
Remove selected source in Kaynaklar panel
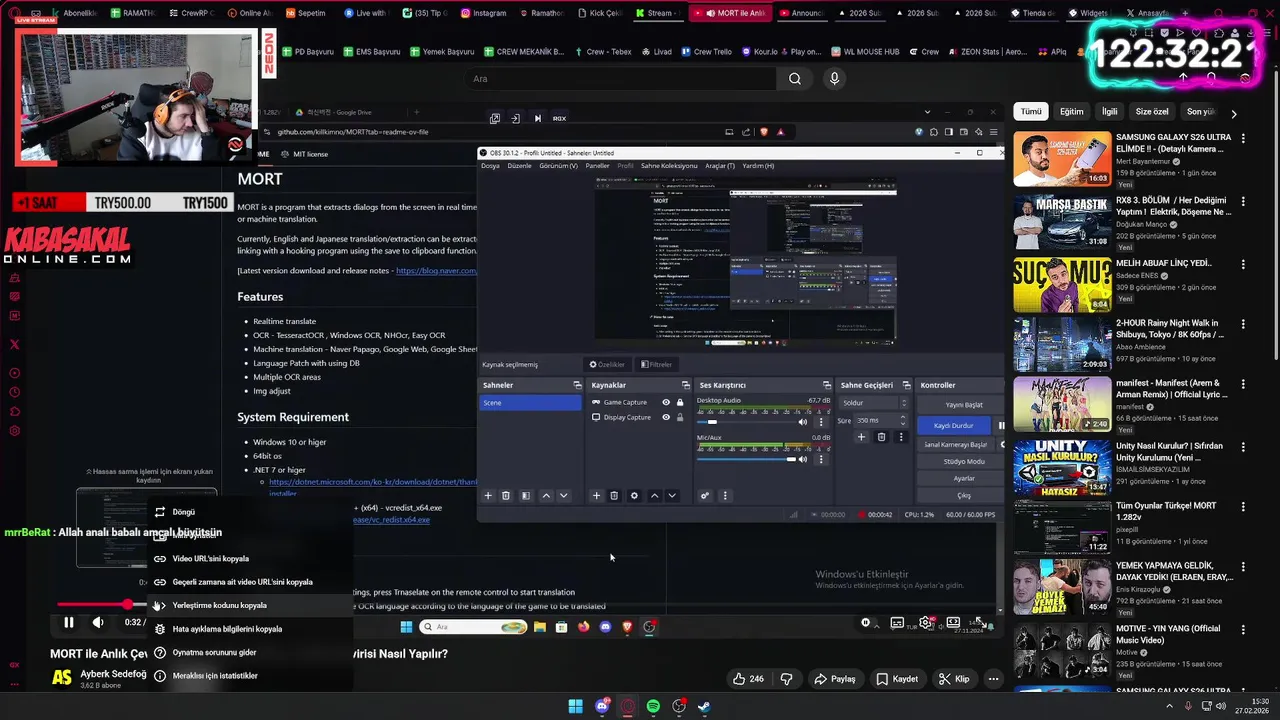(x=614, y=495)
